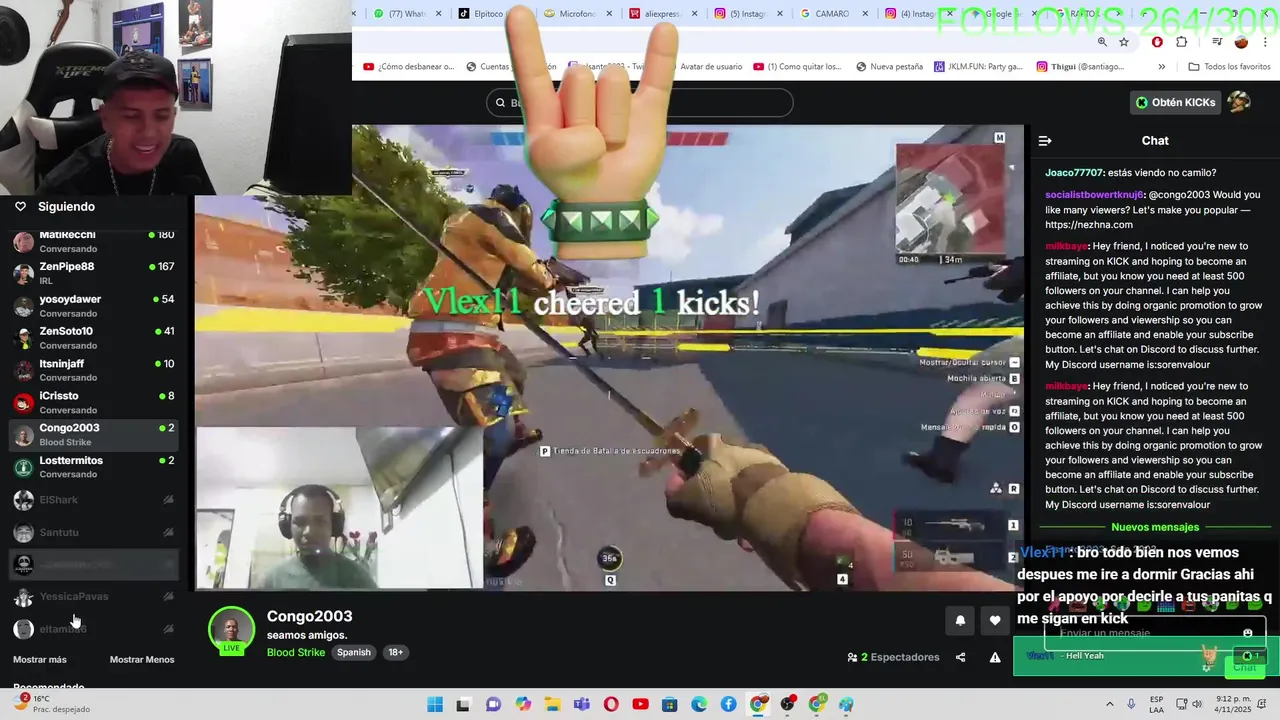Open the JKLM.FUN Party ga... bookmark
Screen dimensions: 1280x720
click(978, 67)
